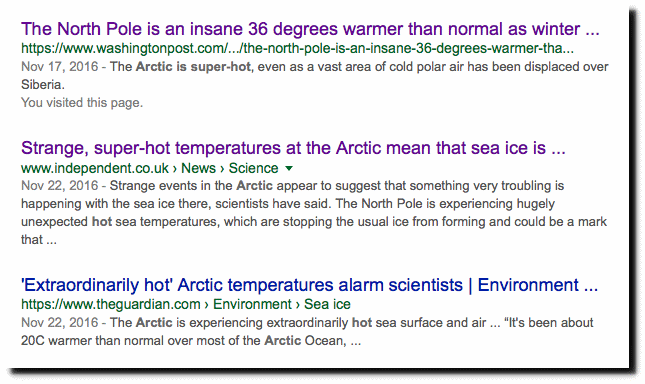
Task: Select the Environment breadcrumb under Guardian result
Action: [252, 304]
